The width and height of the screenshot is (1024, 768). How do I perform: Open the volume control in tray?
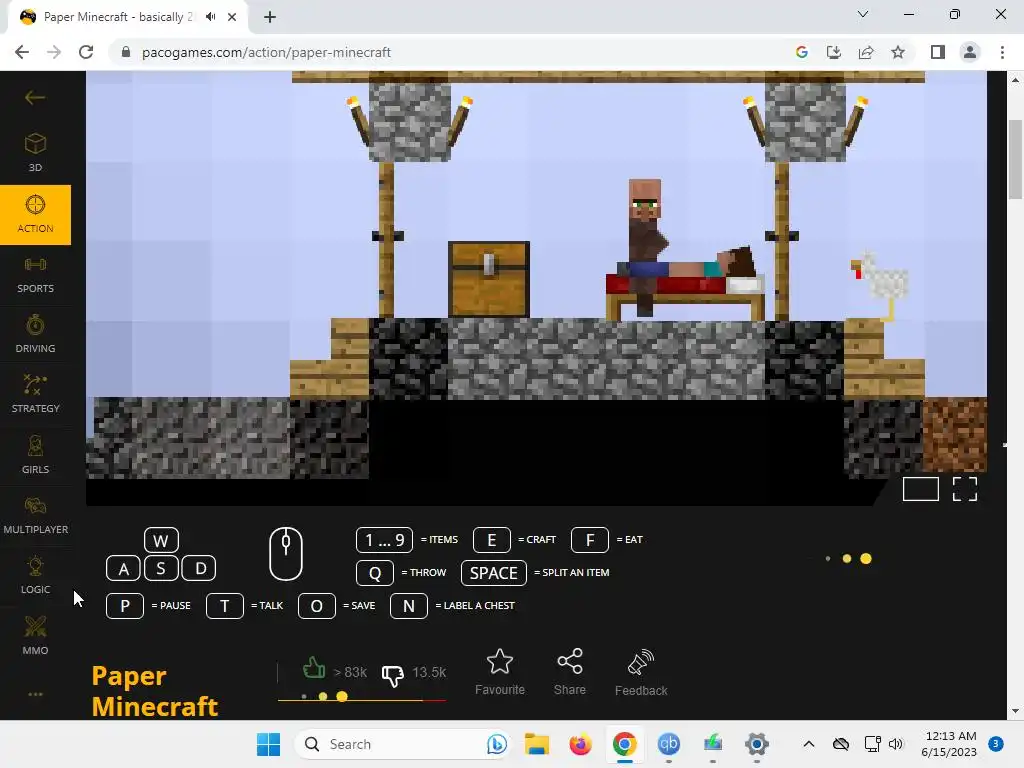[x=895, y=744]
